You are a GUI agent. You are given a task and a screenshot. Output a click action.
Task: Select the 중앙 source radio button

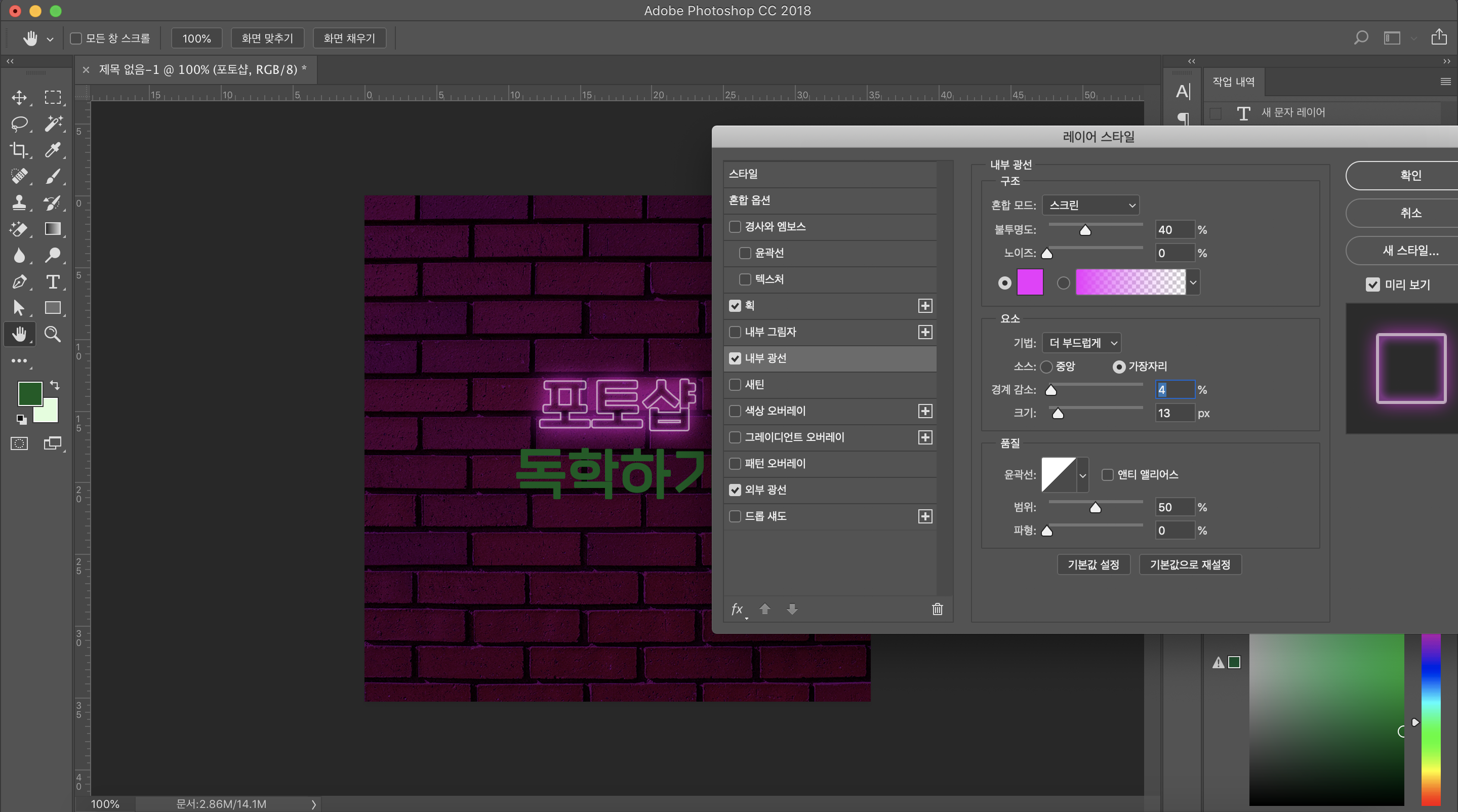pyautogui.click(x=1046, y=367)
